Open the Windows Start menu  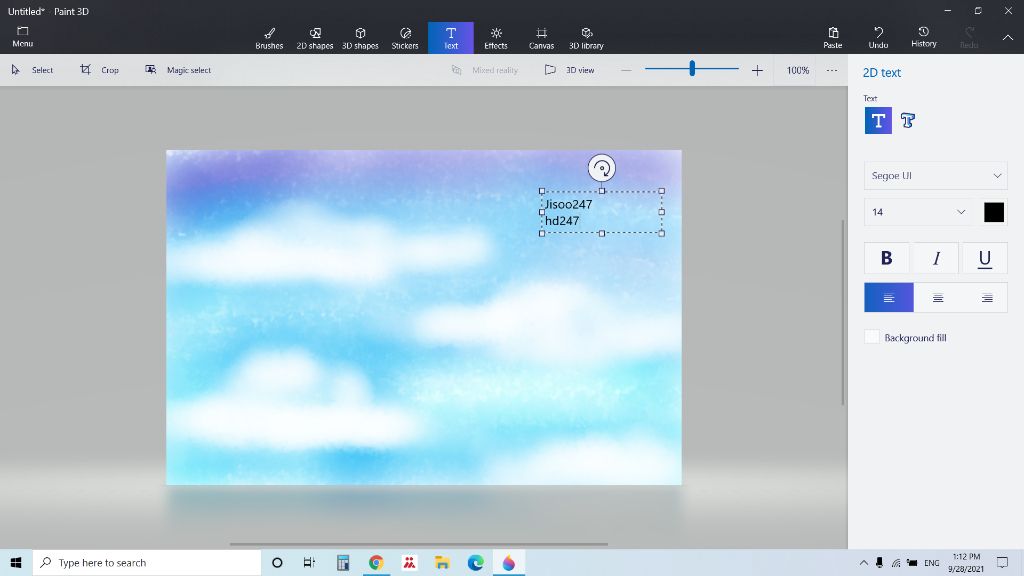click(x=16, y=562)
